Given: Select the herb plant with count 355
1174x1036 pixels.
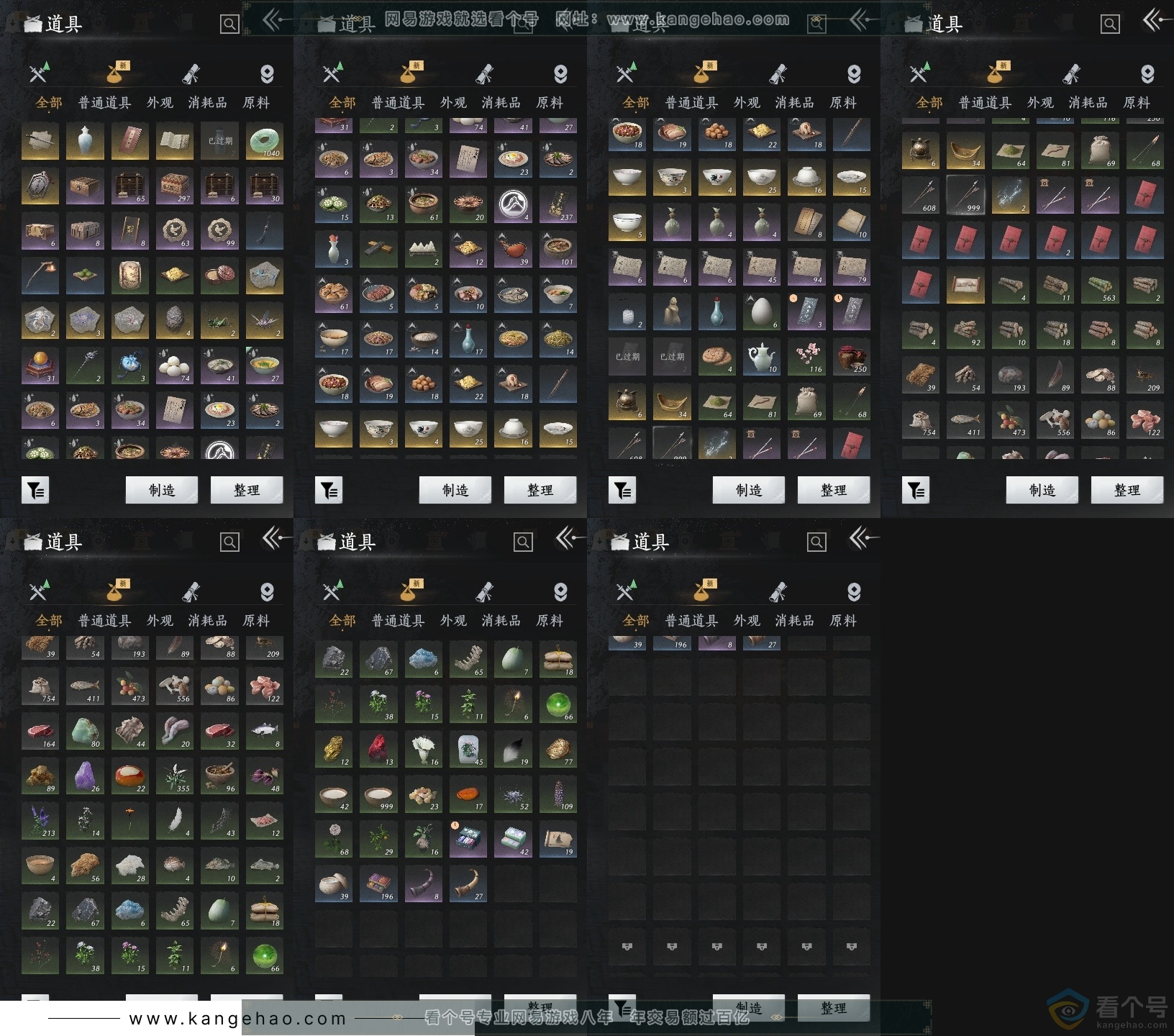Looking at the screenshot, I should pos(175,776).
